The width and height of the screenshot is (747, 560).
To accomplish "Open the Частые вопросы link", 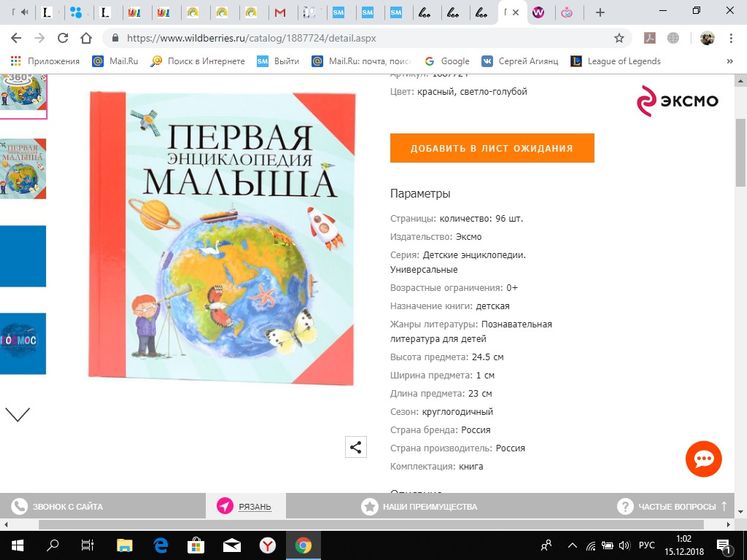I will click(x=674, y=507).
